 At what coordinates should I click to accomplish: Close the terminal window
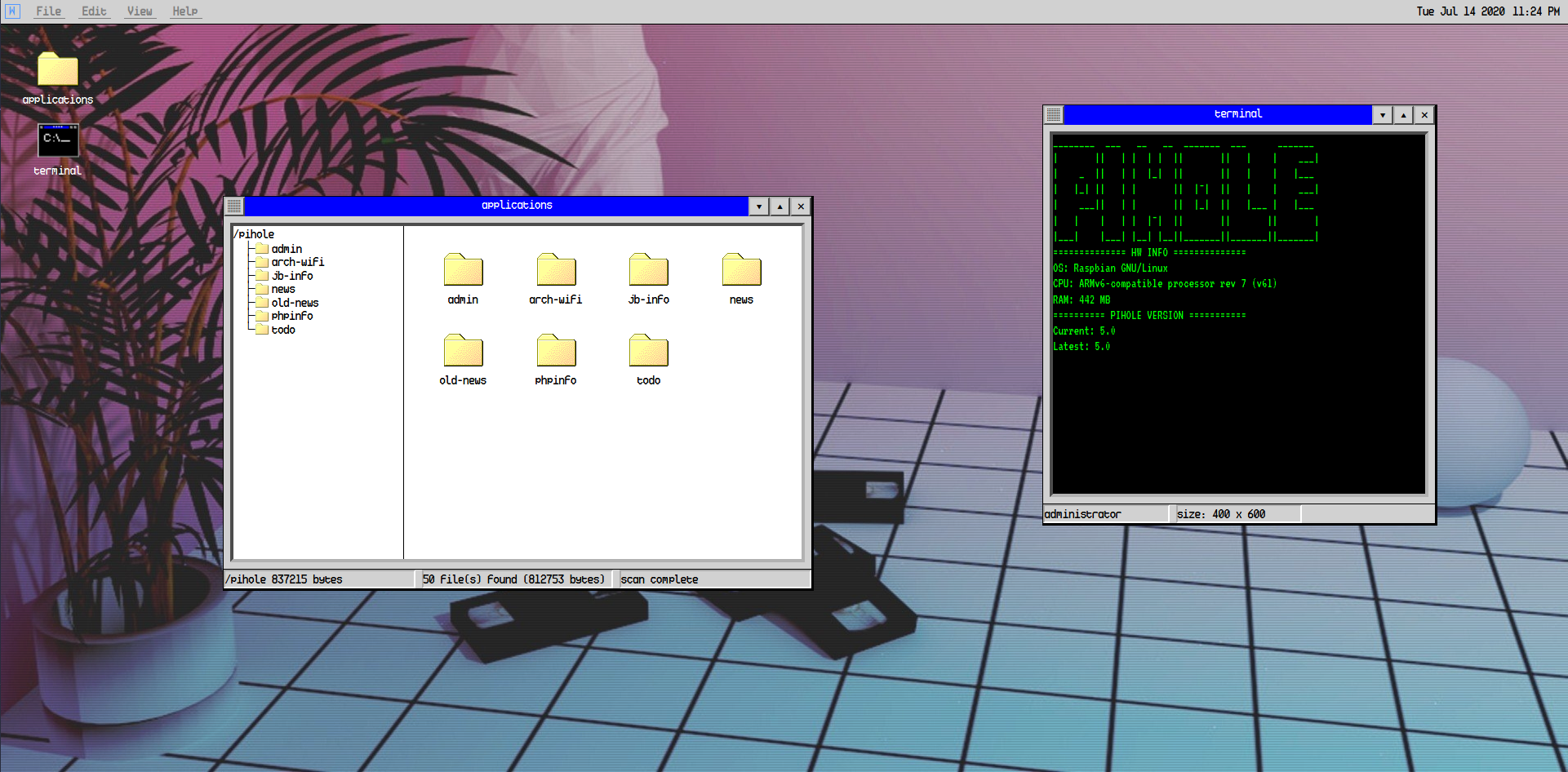pyautogui.click(x=1424, y=115)
